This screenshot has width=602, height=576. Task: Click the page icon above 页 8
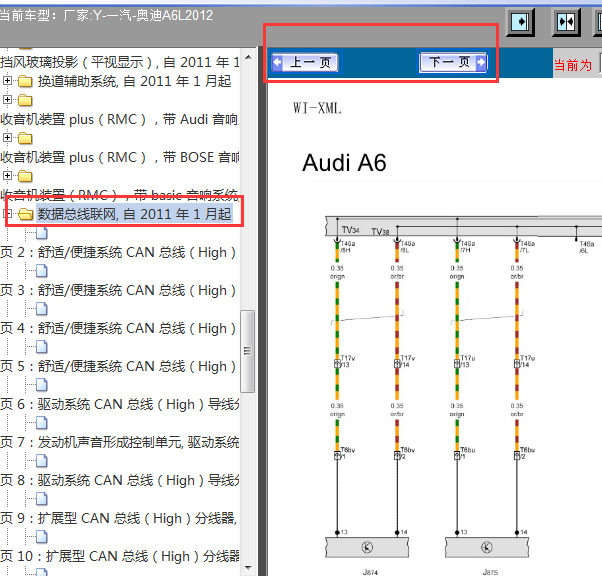click(x=41, y=461)
